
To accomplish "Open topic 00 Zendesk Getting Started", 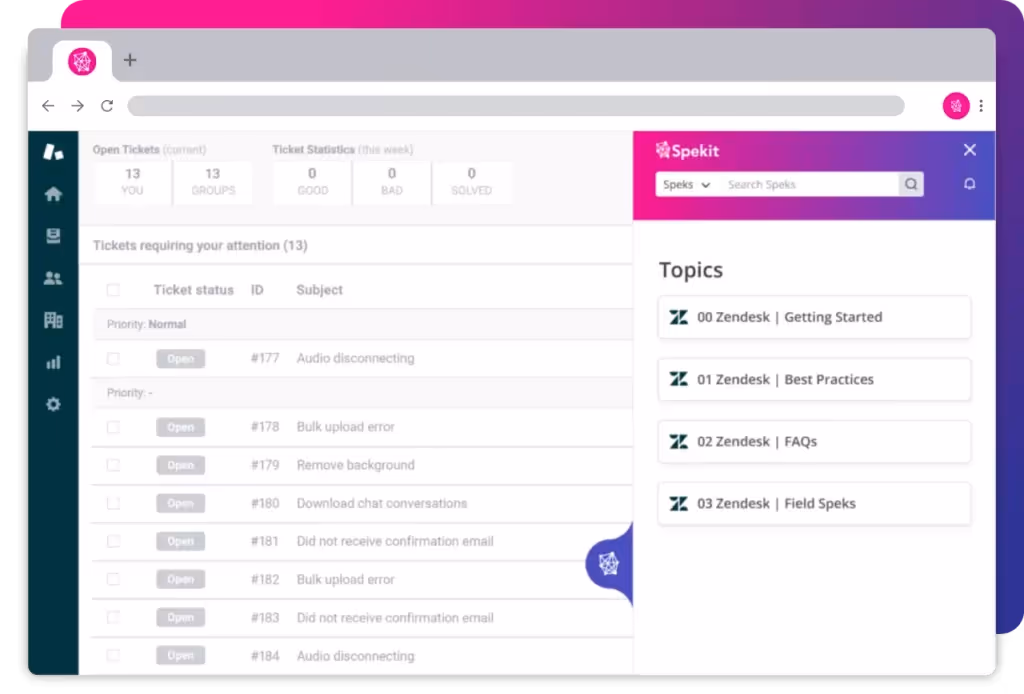I will 814,317.
